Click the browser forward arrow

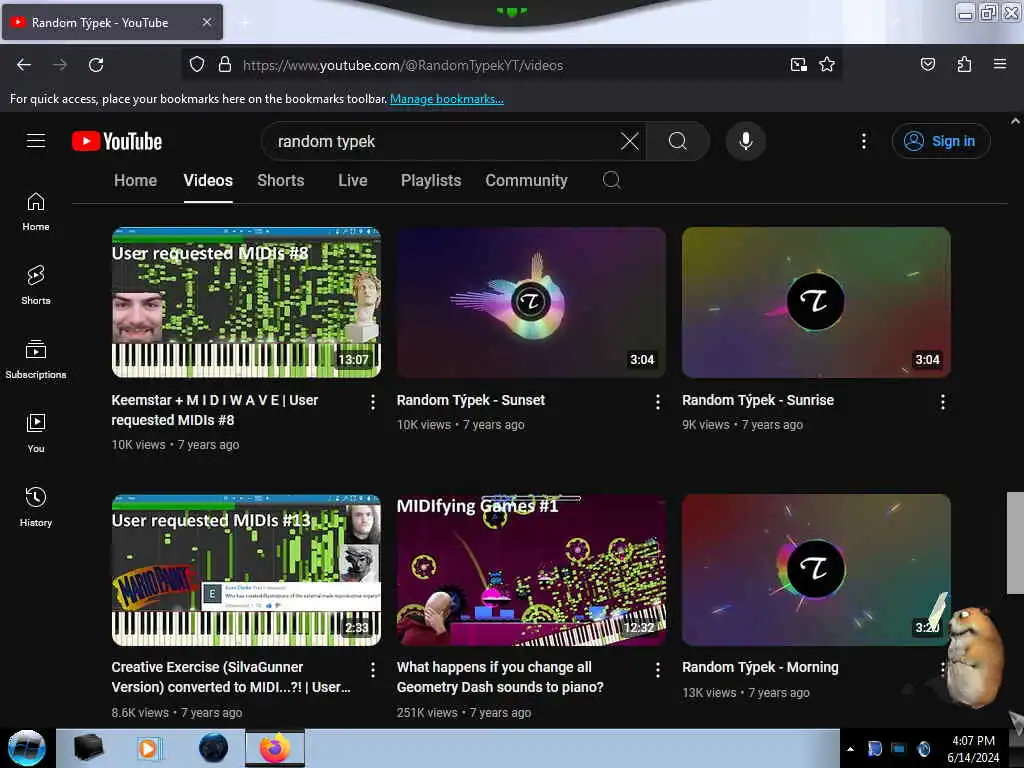click(60, 65)
